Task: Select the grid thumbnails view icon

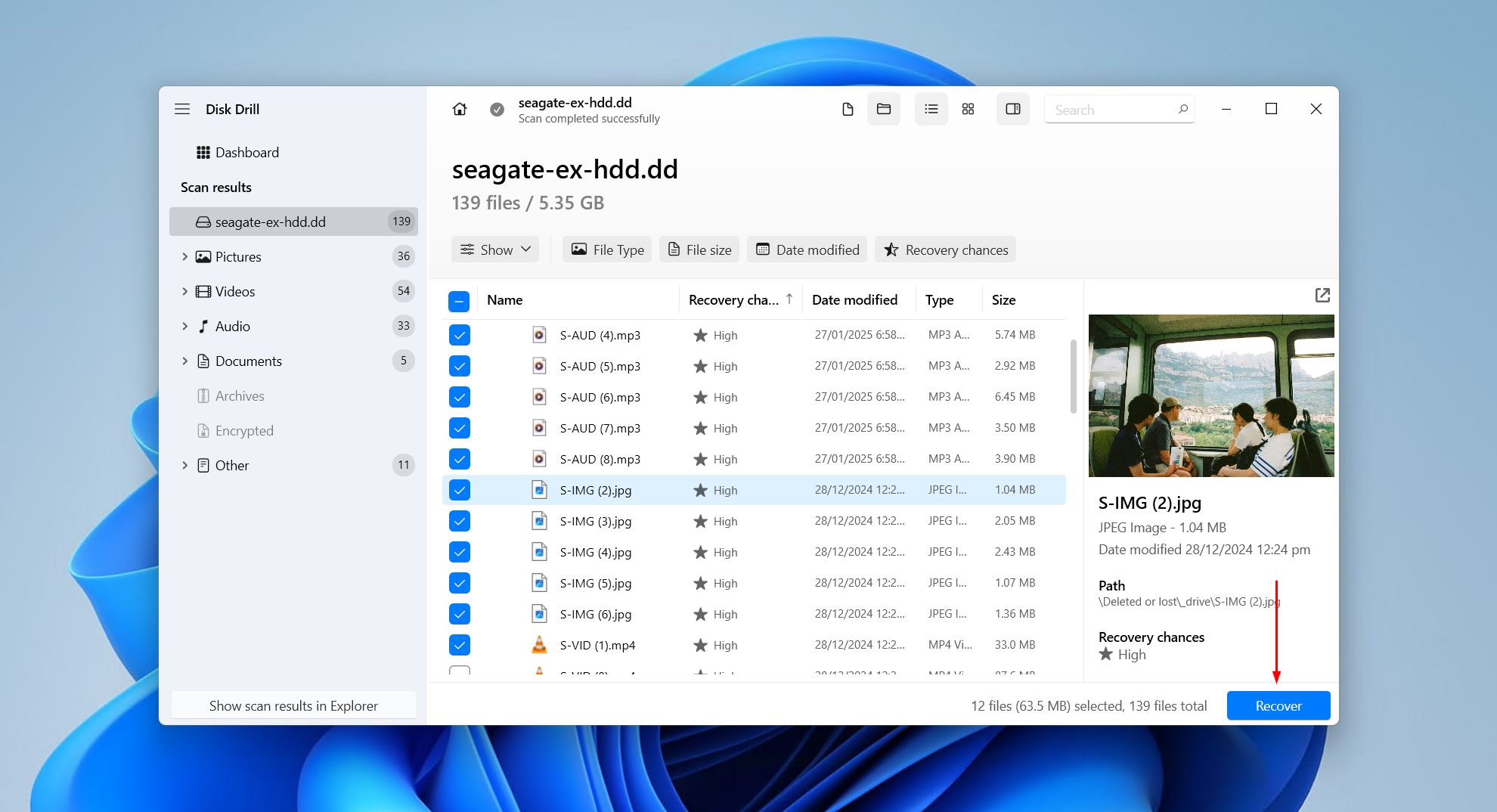Action: (x=968, y=110)
